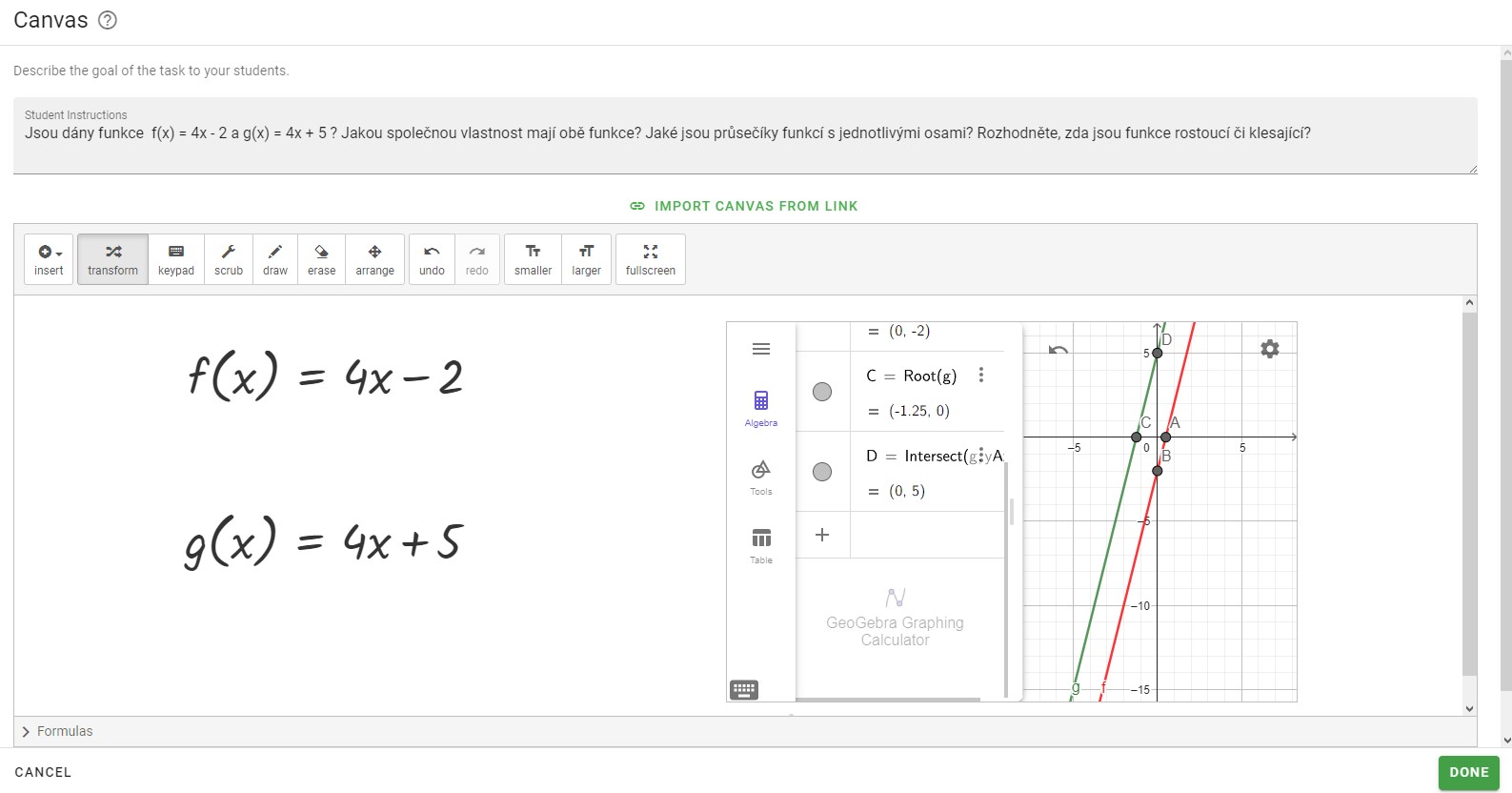Expand the Formulas section
The height and width of the screenshot is (793, 1512).
(57, 731)
